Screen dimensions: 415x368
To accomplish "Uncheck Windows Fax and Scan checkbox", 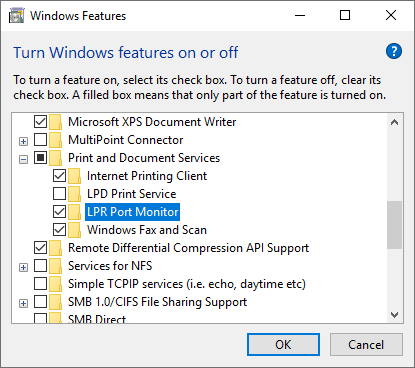I will click(59, 229).
